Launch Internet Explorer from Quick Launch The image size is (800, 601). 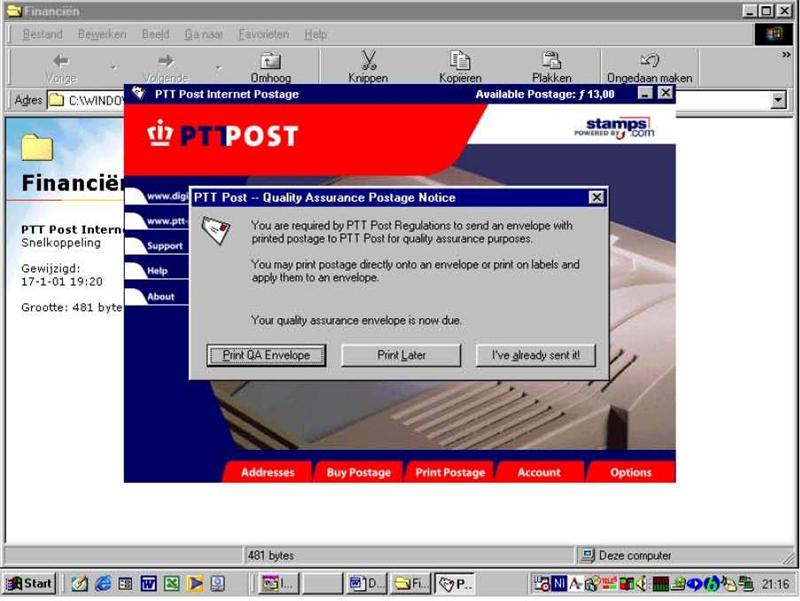[x=103, y=583]
